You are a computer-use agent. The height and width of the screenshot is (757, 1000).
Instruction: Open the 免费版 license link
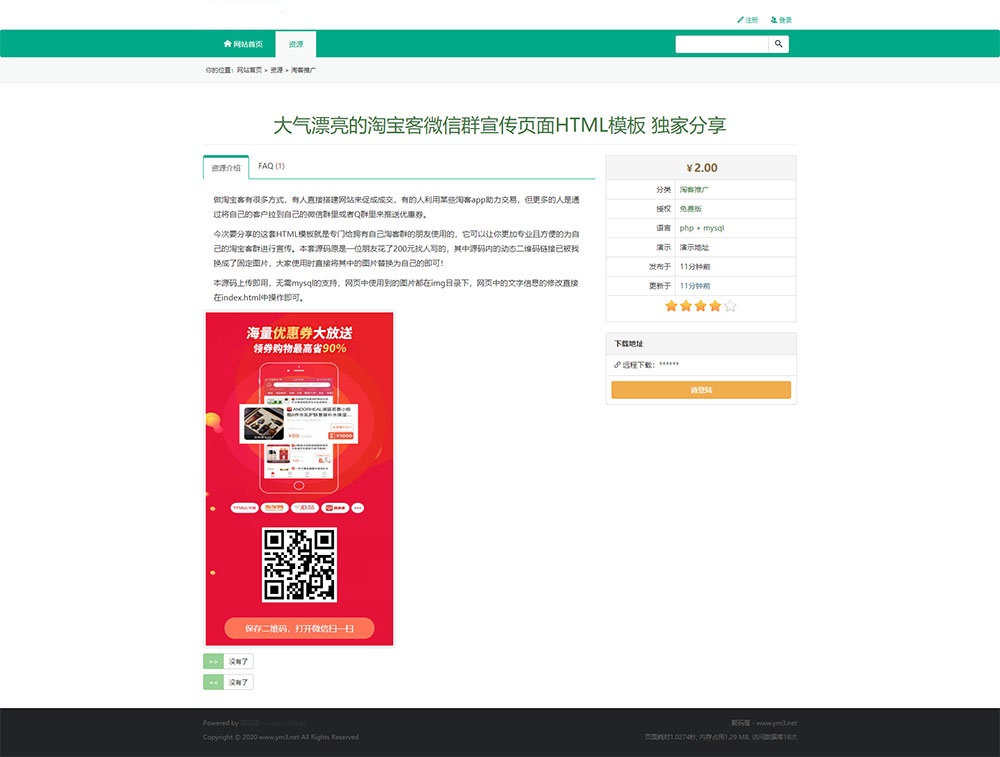pyautogui.click(x=691, y=209)
